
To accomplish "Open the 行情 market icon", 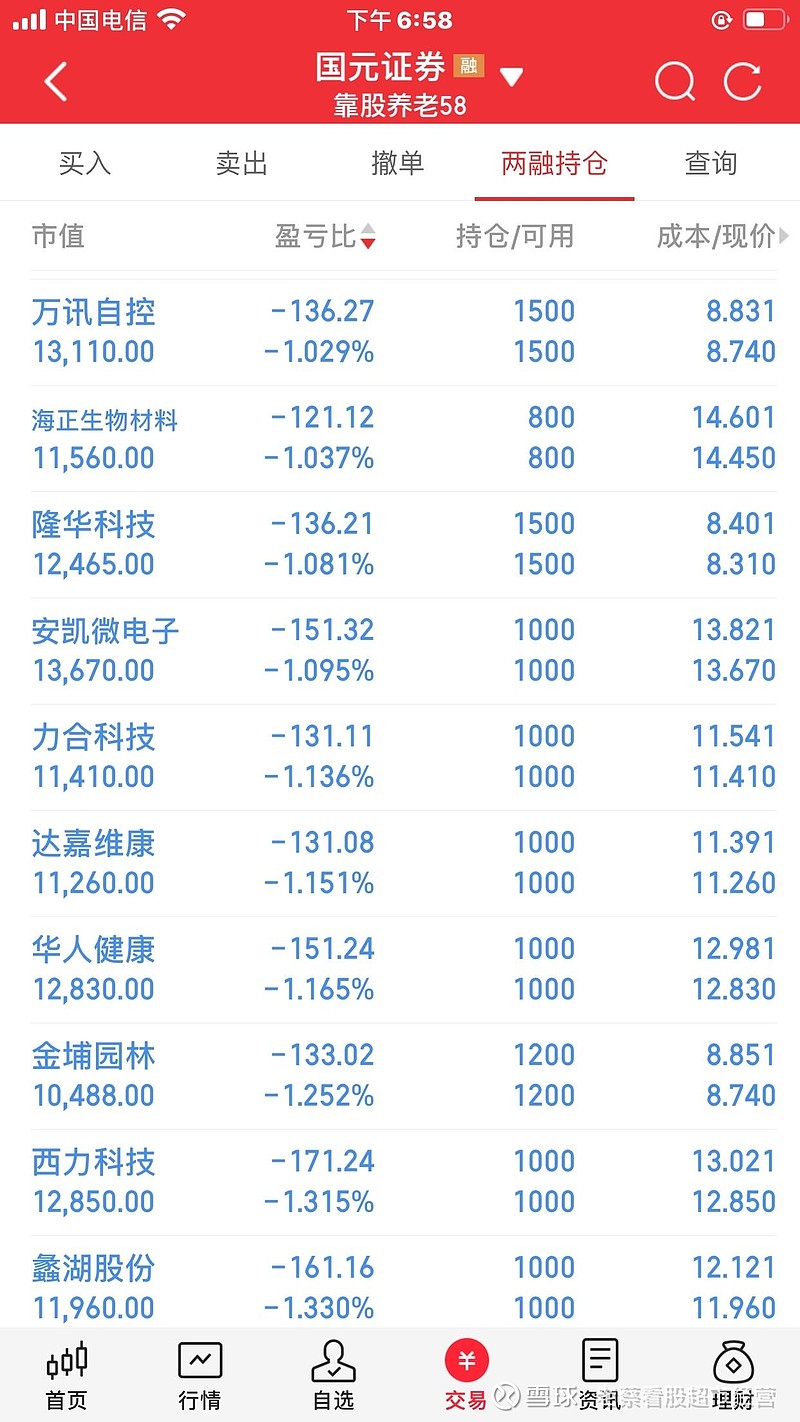I will click(x=200, y=1375).
